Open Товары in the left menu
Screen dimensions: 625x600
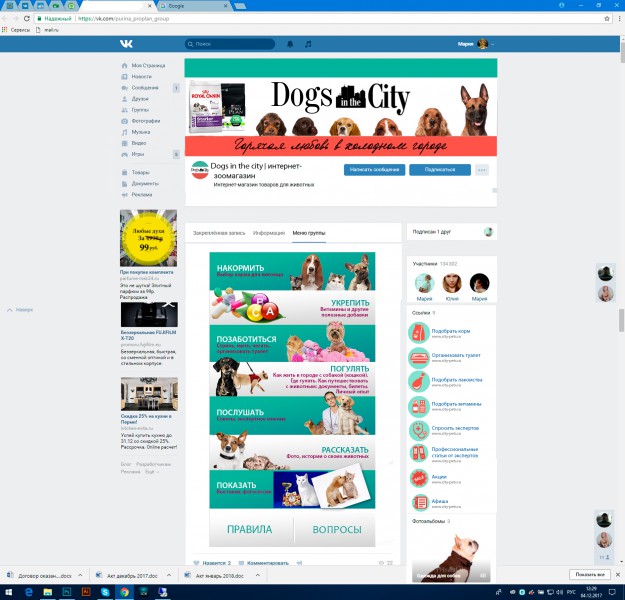(136, 173)
